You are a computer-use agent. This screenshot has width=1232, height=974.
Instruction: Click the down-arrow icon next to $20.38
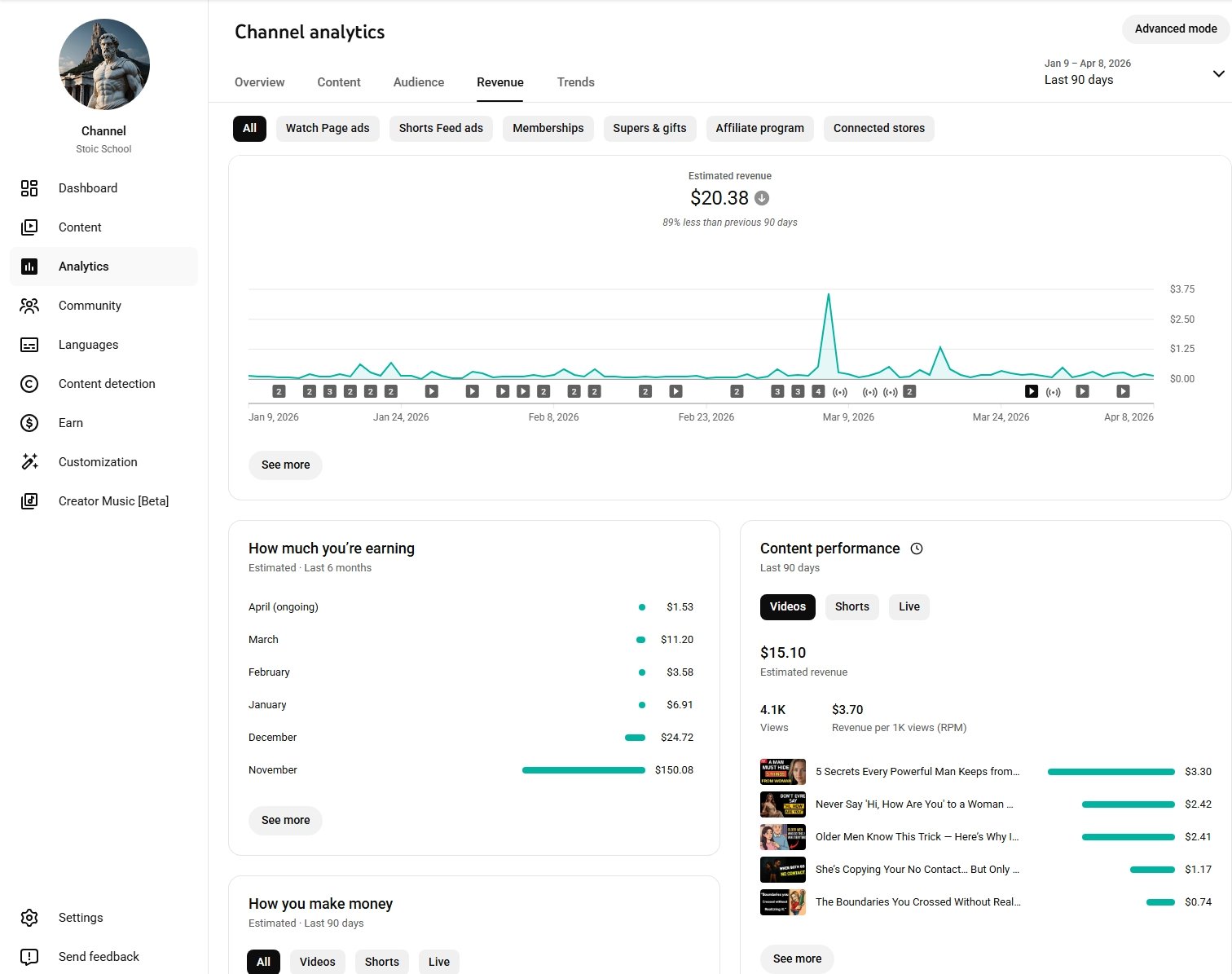coord(762,198)
